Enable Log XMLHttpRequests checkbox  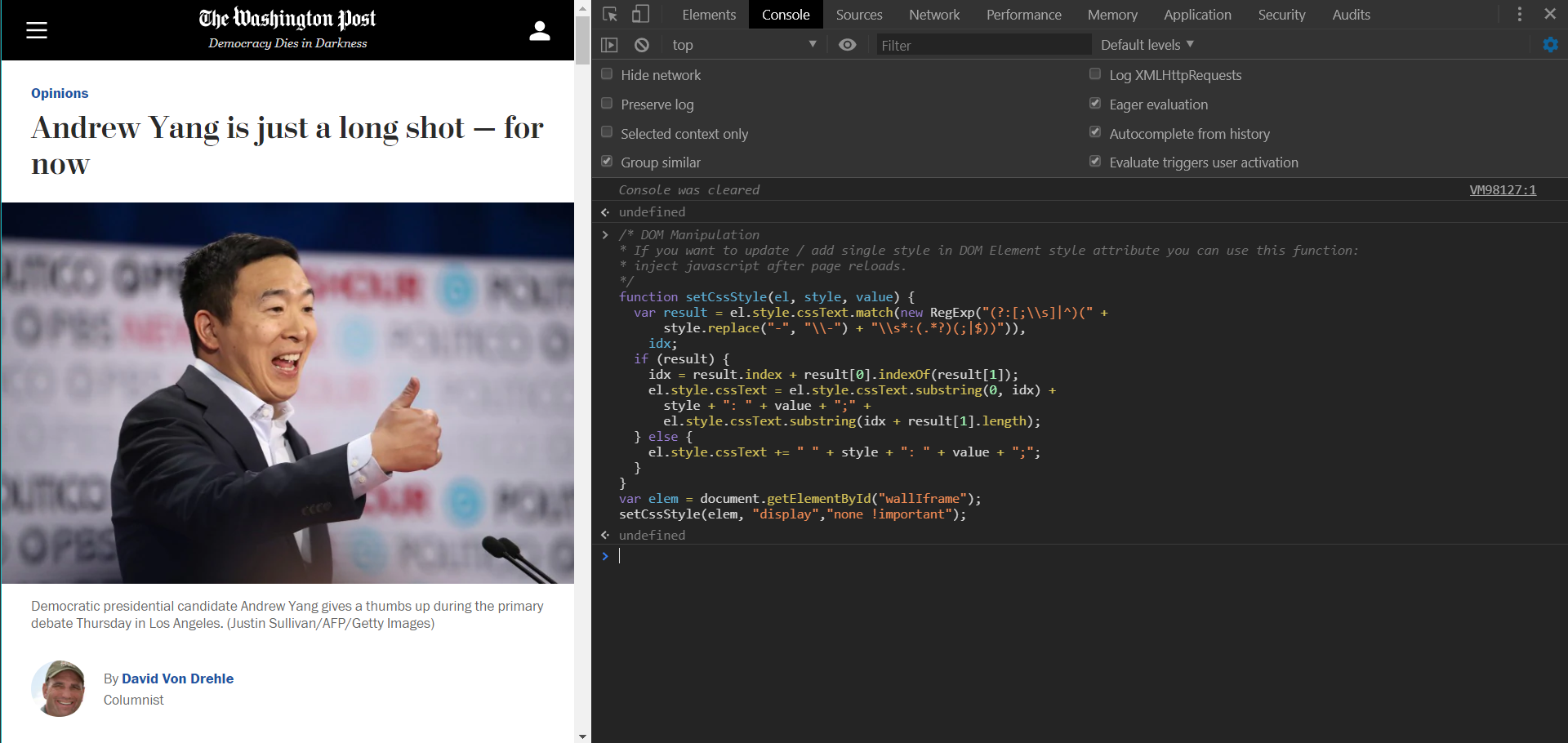(x=1095, y=74)
